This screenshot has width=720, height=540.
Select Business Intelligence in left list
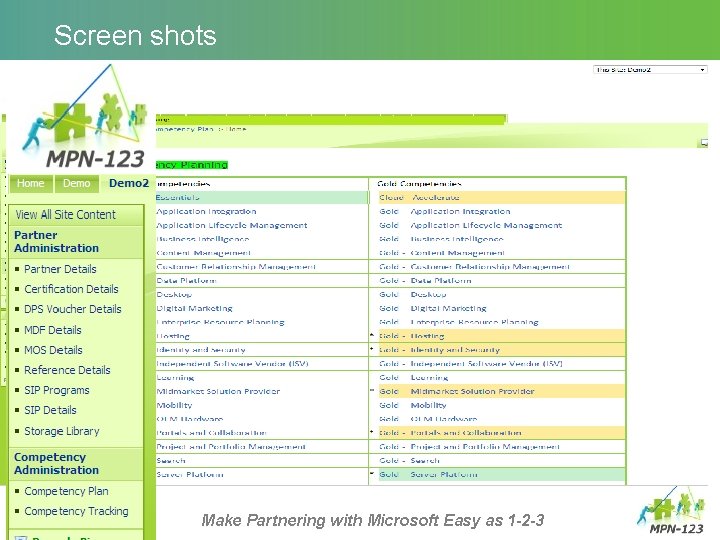pos(202,239)
